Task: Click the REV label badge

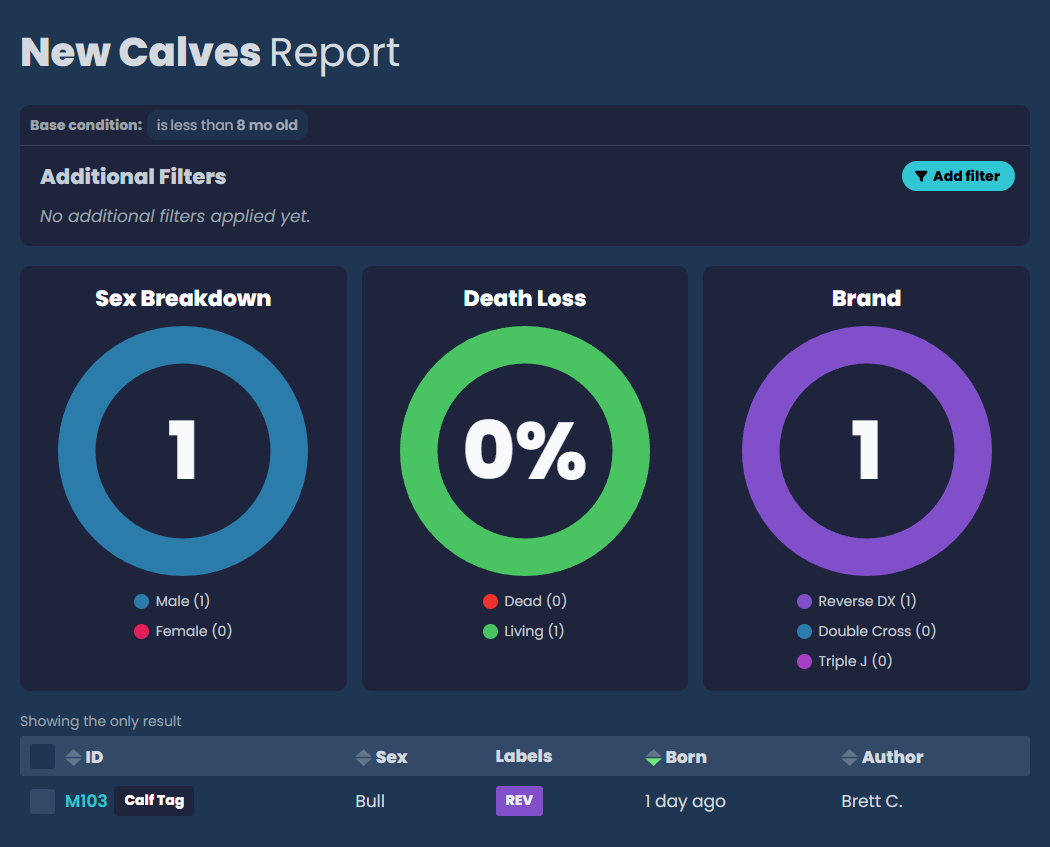Action: coord(519,801)
